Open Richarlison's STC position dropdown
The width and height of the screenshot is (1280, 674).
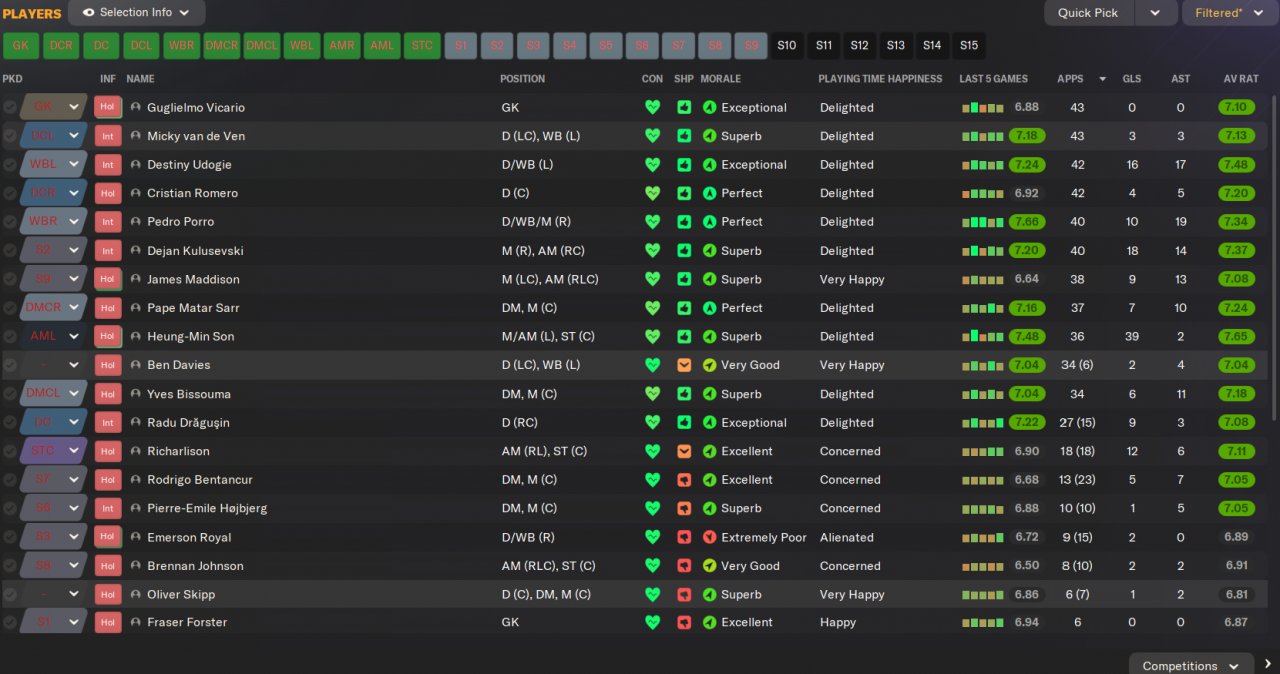(x=74, y=451)
